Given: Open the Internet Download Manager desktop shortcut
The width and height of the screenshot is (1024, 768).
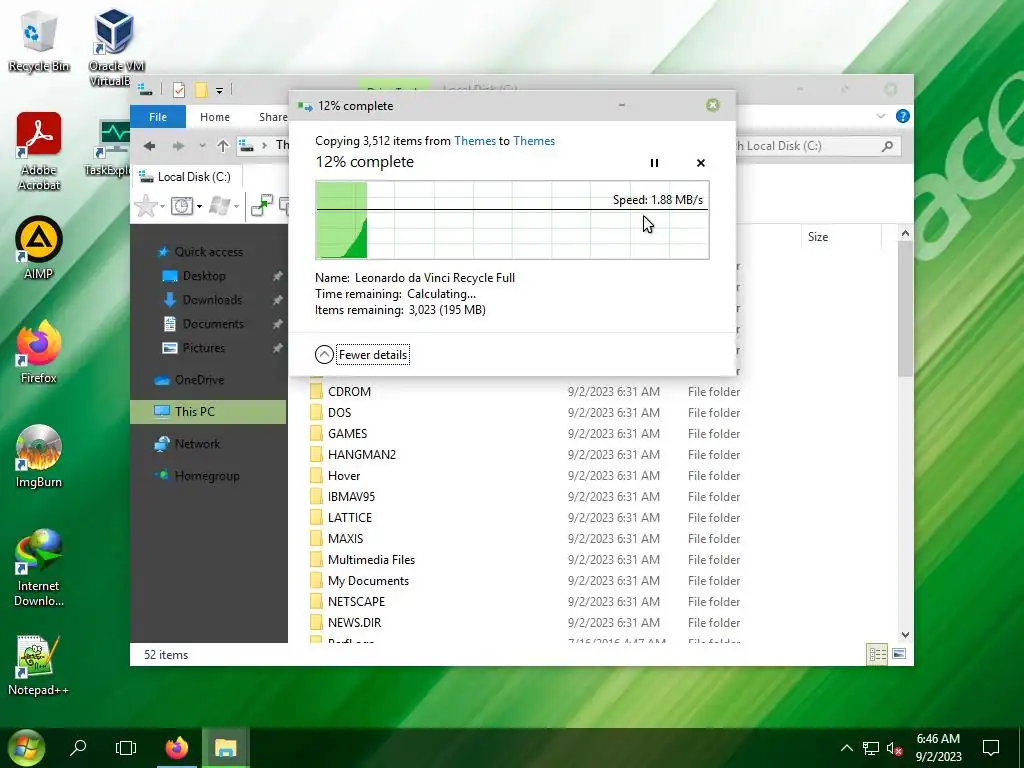Looking at the screenshot, I should [x=39, y=568].
